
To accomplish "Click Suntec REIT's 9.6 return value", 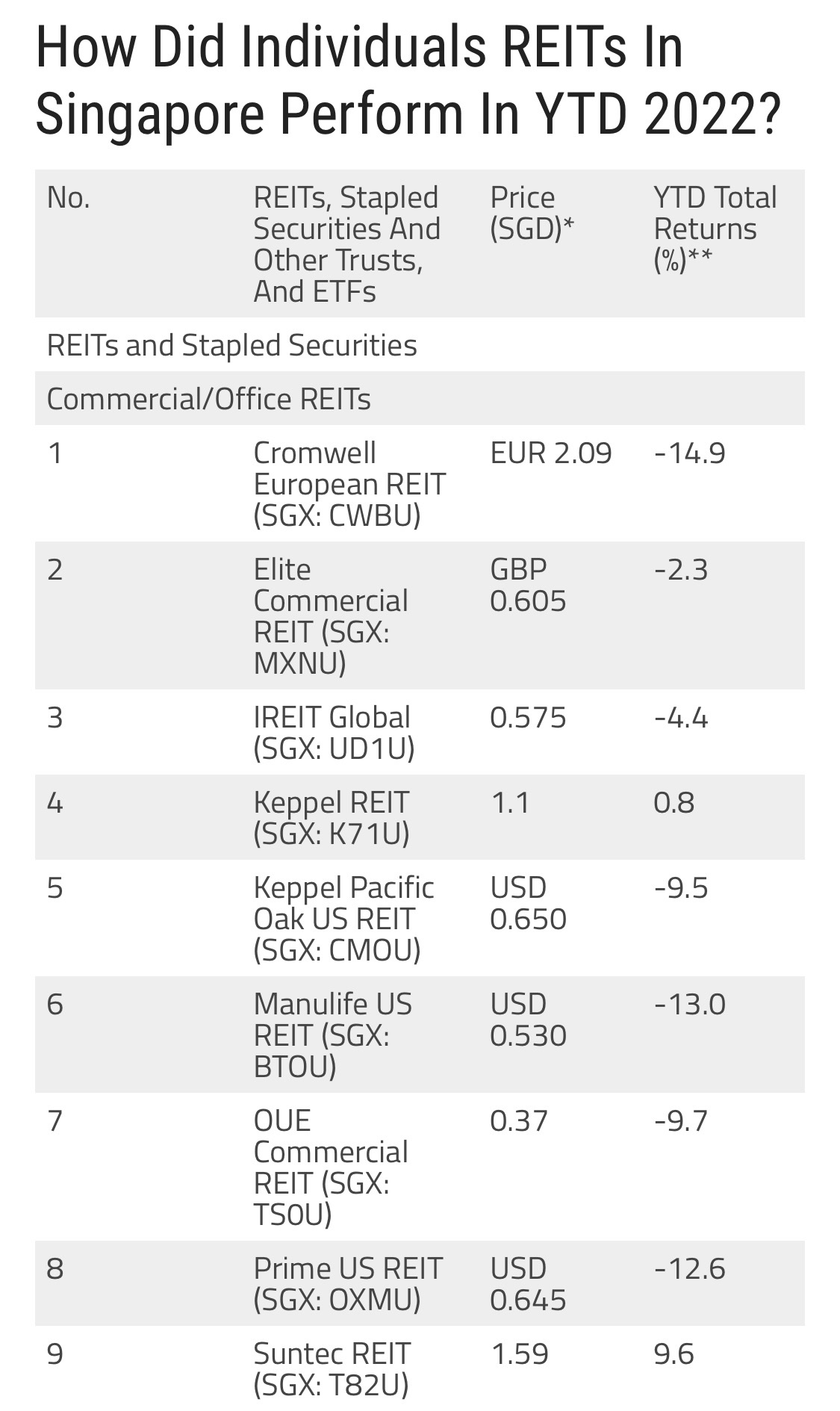I will pos(673,1354).
